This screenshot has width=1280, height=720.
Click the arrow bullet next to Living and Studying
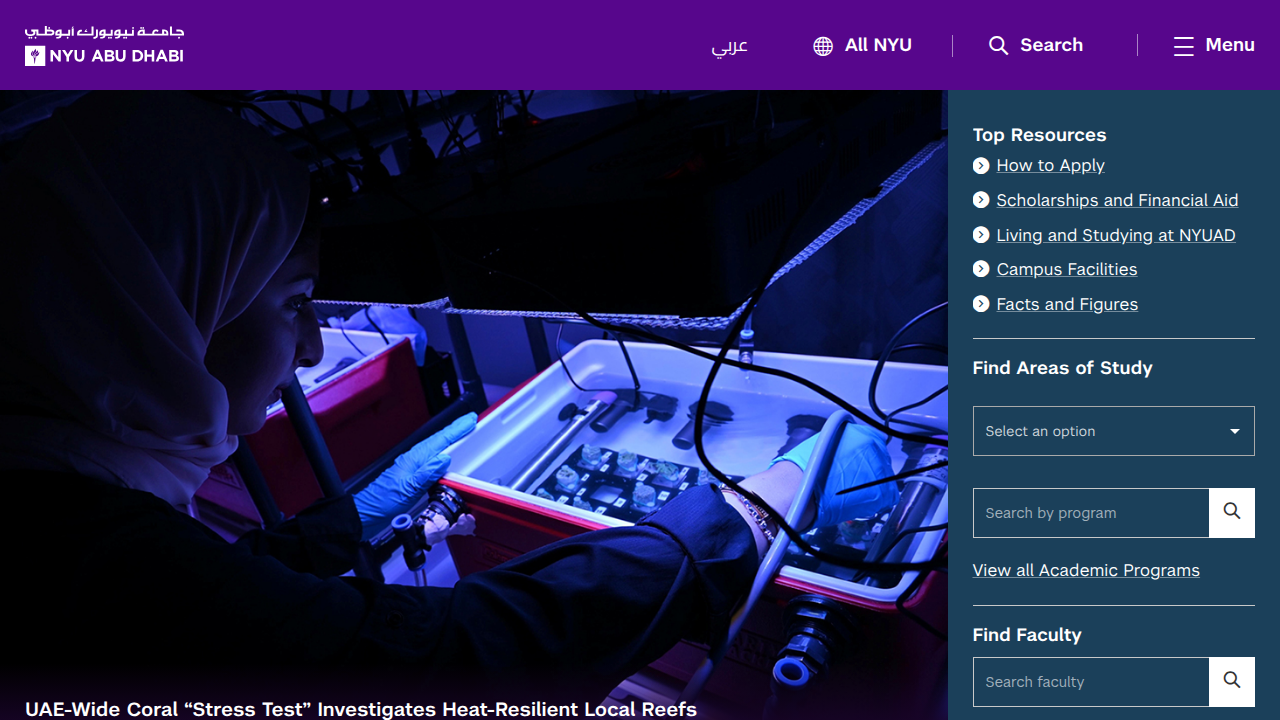click(981, 235)
